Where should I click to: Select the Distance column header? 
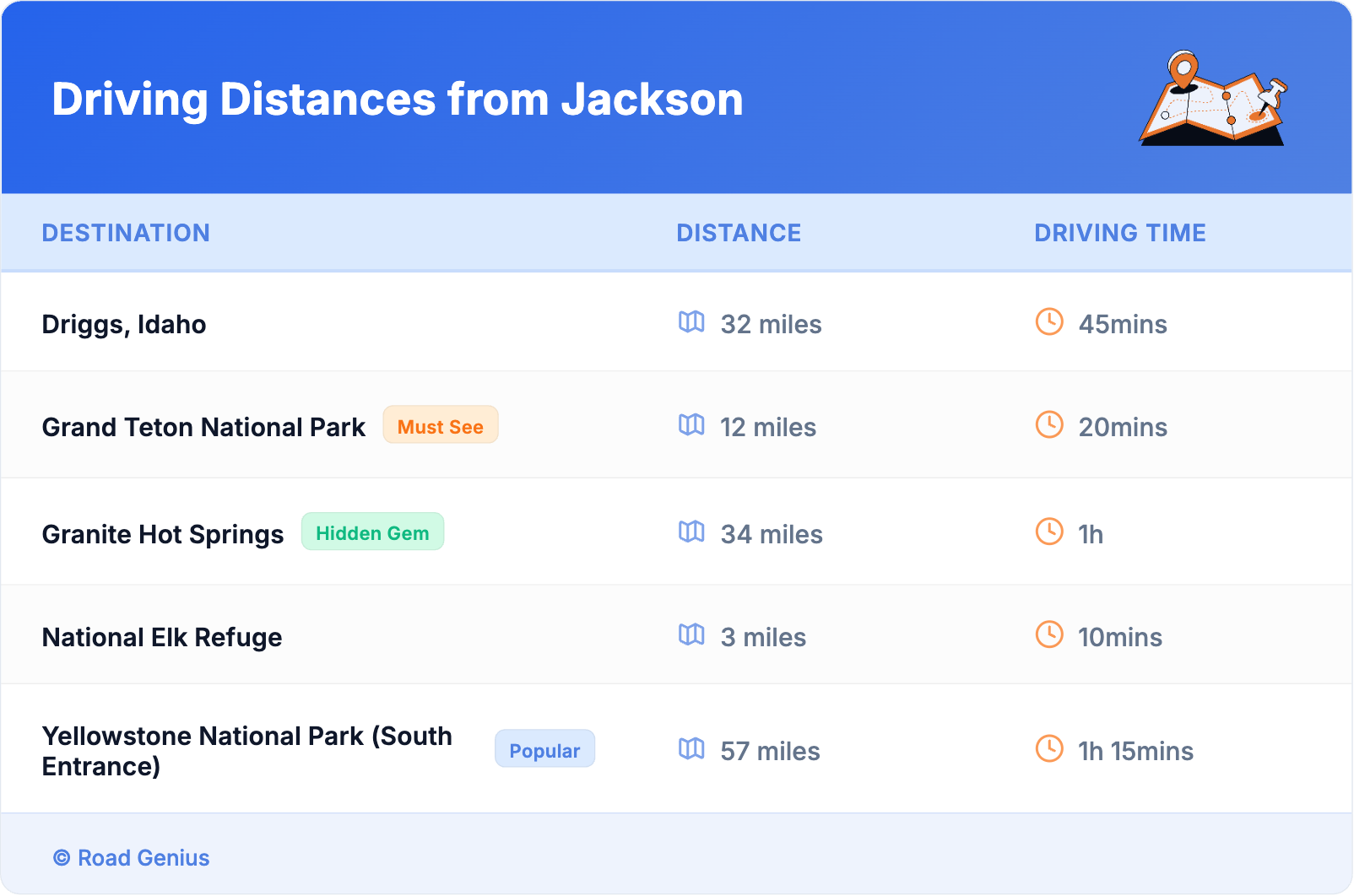click(x=739, y=233)
